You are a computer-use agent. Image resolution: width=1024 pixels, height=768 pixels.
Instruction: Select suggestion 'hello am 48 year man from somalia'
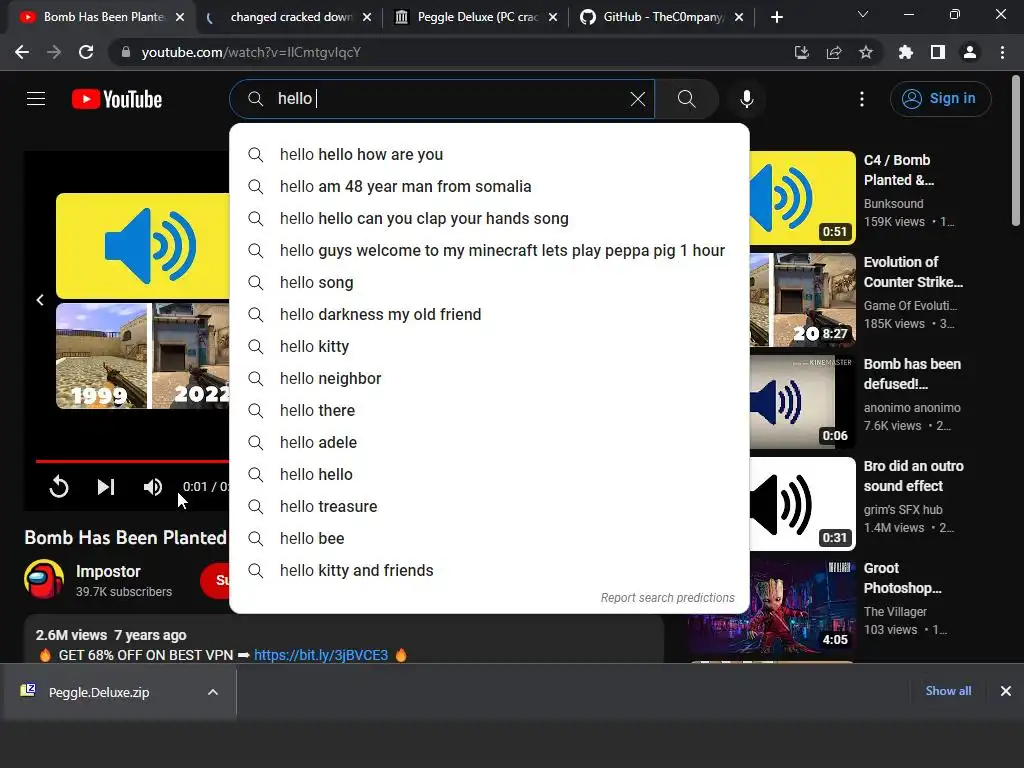point(489,186)
